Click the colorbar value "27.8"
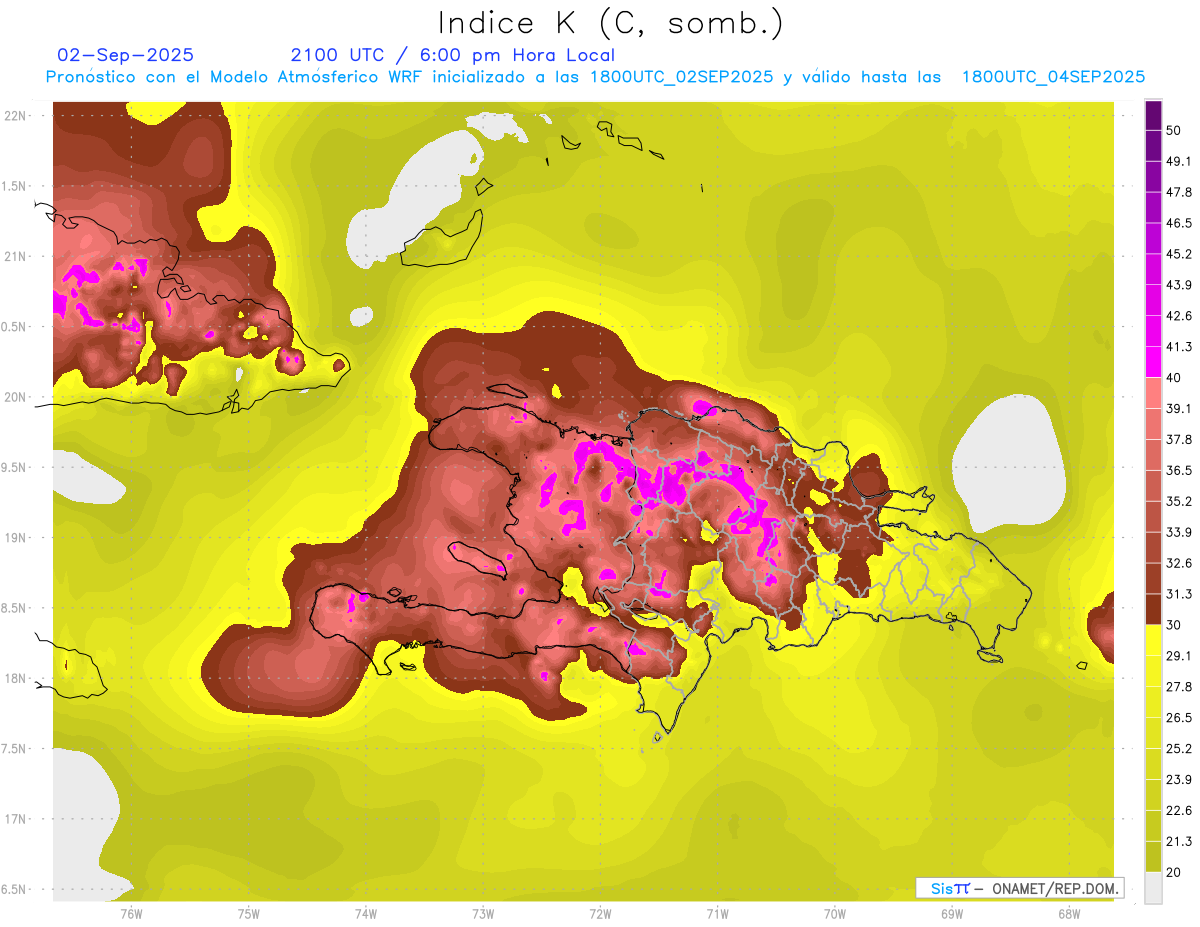1200x927 pixels. [x=1179, y=686]
